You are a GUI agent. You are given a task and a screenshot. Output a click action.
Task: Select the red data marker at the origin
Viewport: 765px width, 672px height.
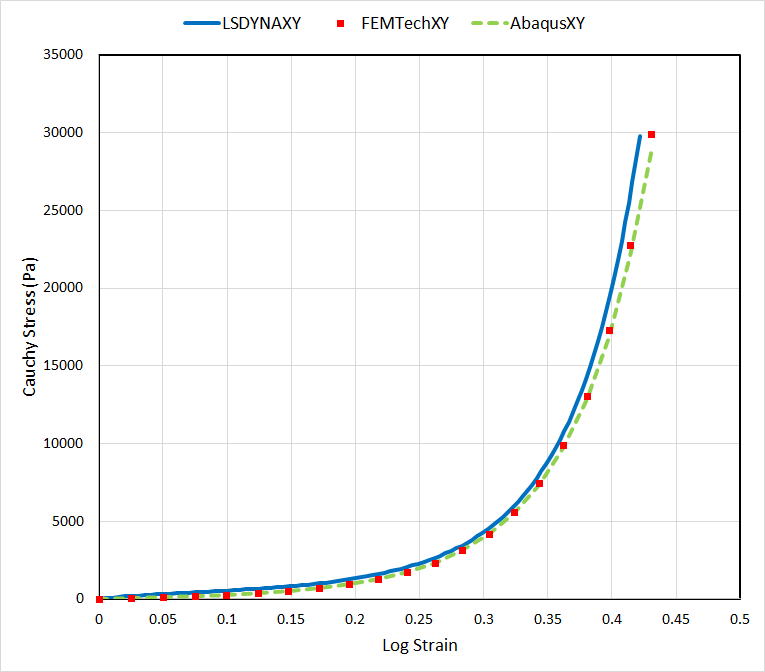click(99, 599)
